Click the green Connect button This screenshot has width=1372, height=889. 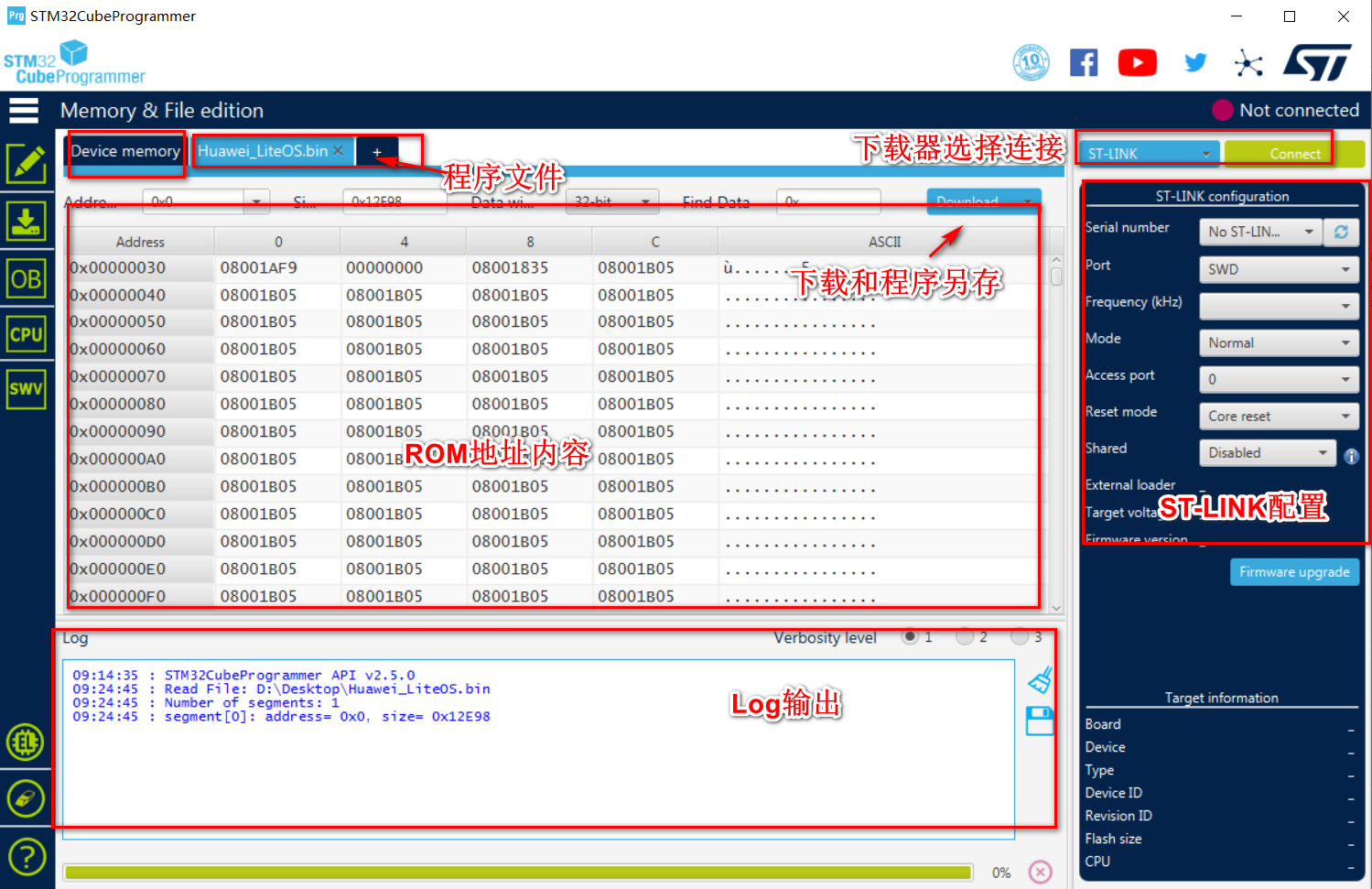point(1294,154)
